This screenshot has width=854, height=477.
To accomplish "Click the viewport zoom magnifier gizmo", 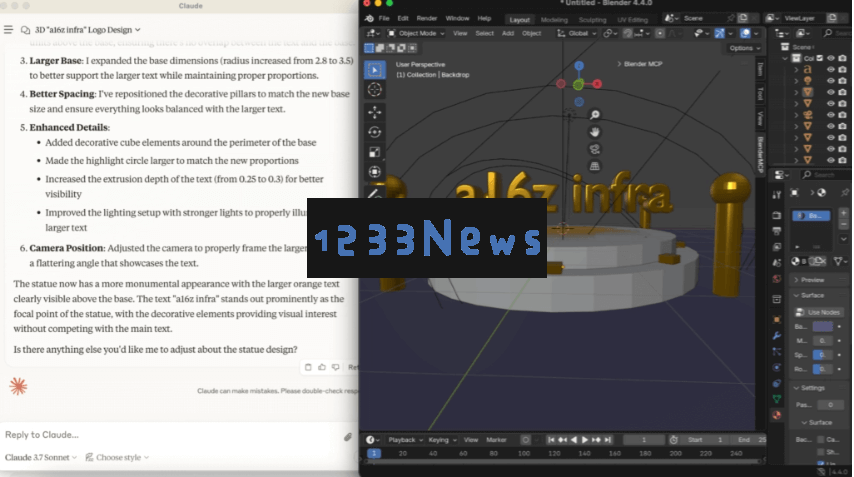I will [x=595, y=115].
